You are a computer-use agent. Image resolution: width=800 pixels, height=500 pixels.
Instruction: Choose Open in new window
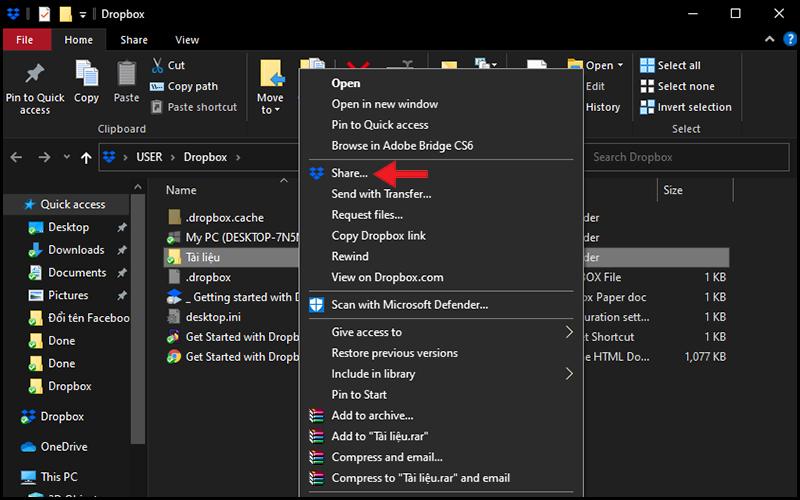tap(385, 104)
